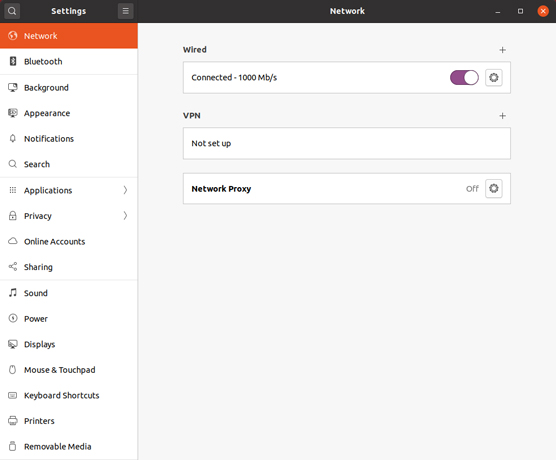556x460 pixels.
Task: Click the Appearance icon in sidebar
Action: click(13, 113)
